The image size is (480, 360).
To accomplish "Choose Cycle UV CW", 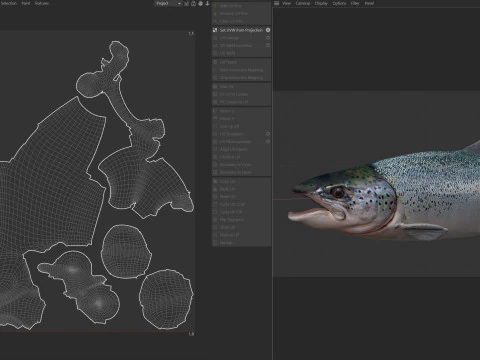I will tap(242, 212).
